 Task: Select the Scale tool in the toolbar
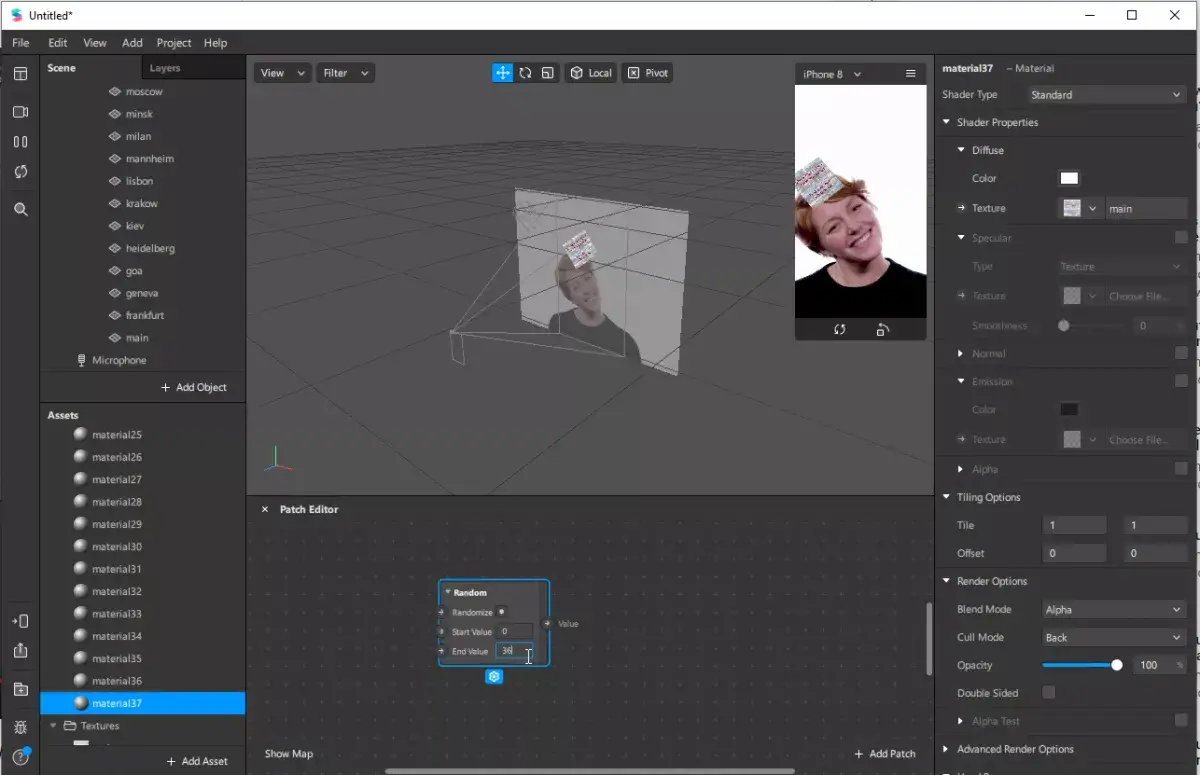(x=547, y=72)
